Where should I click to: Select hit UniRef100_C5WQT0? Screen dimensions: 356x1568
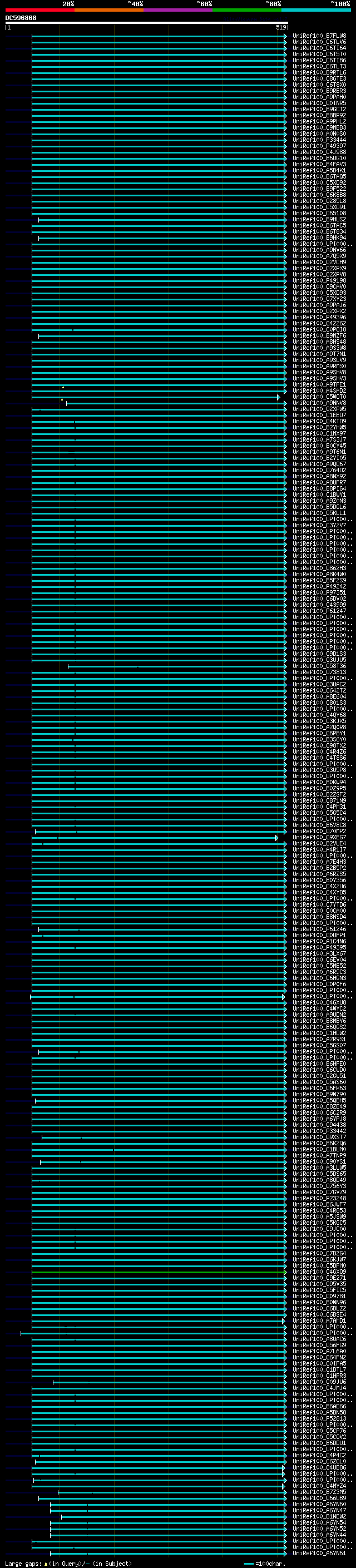click(x=319, y=397)
